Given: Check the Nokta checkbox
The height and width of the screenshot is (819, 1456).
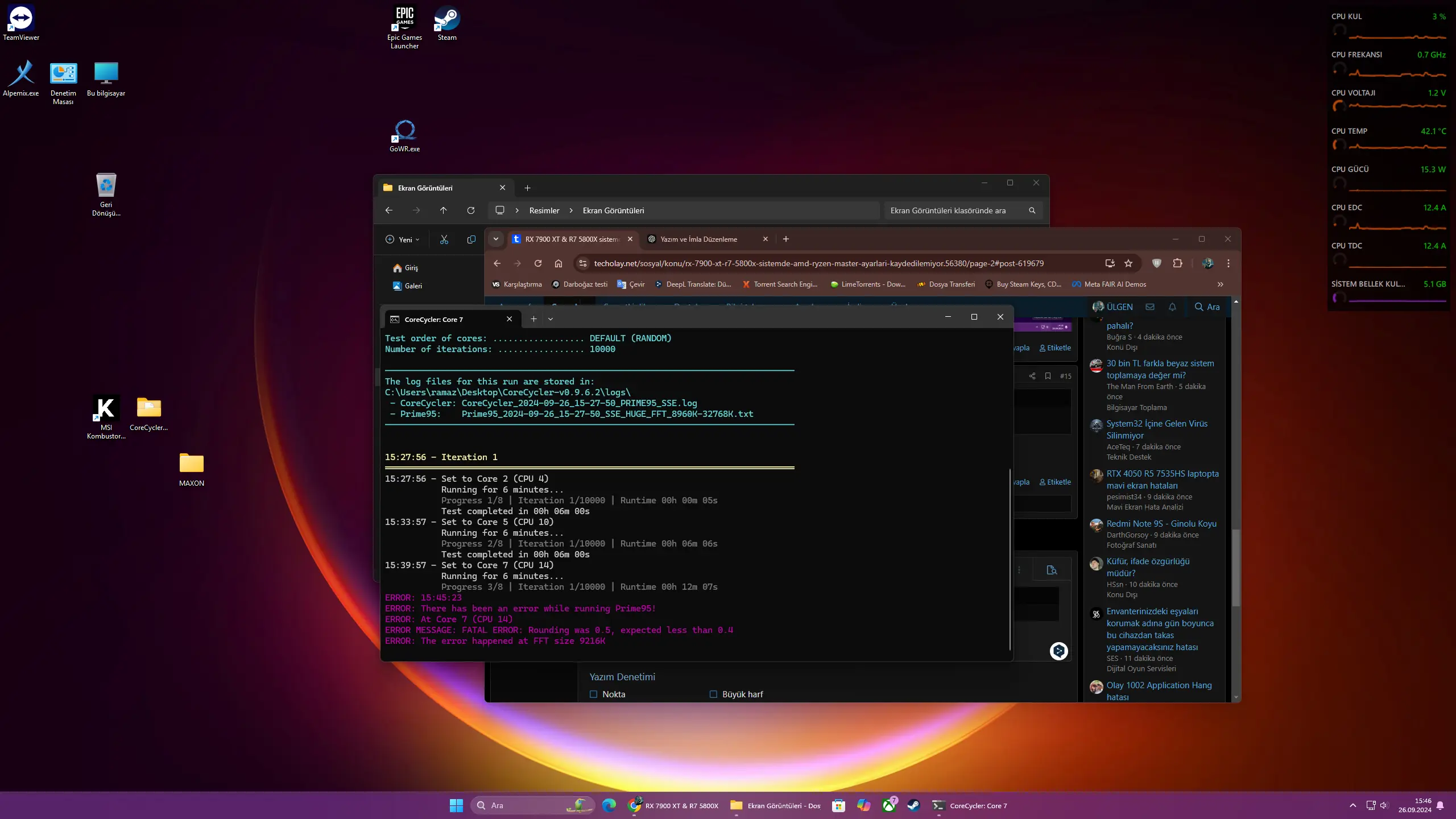Looking at the screenshot, I should coord(594,694).
